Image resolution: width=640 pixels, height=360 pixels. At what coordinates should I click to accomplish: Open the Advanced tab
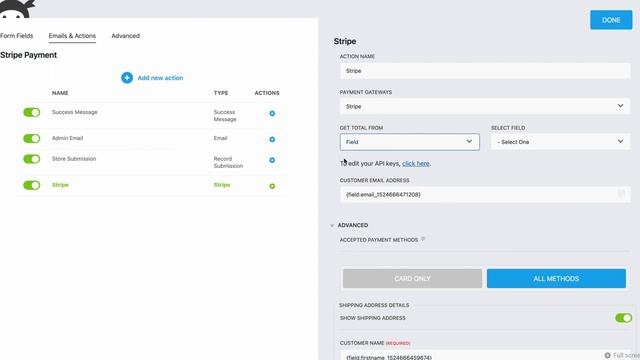click(126, 36)
